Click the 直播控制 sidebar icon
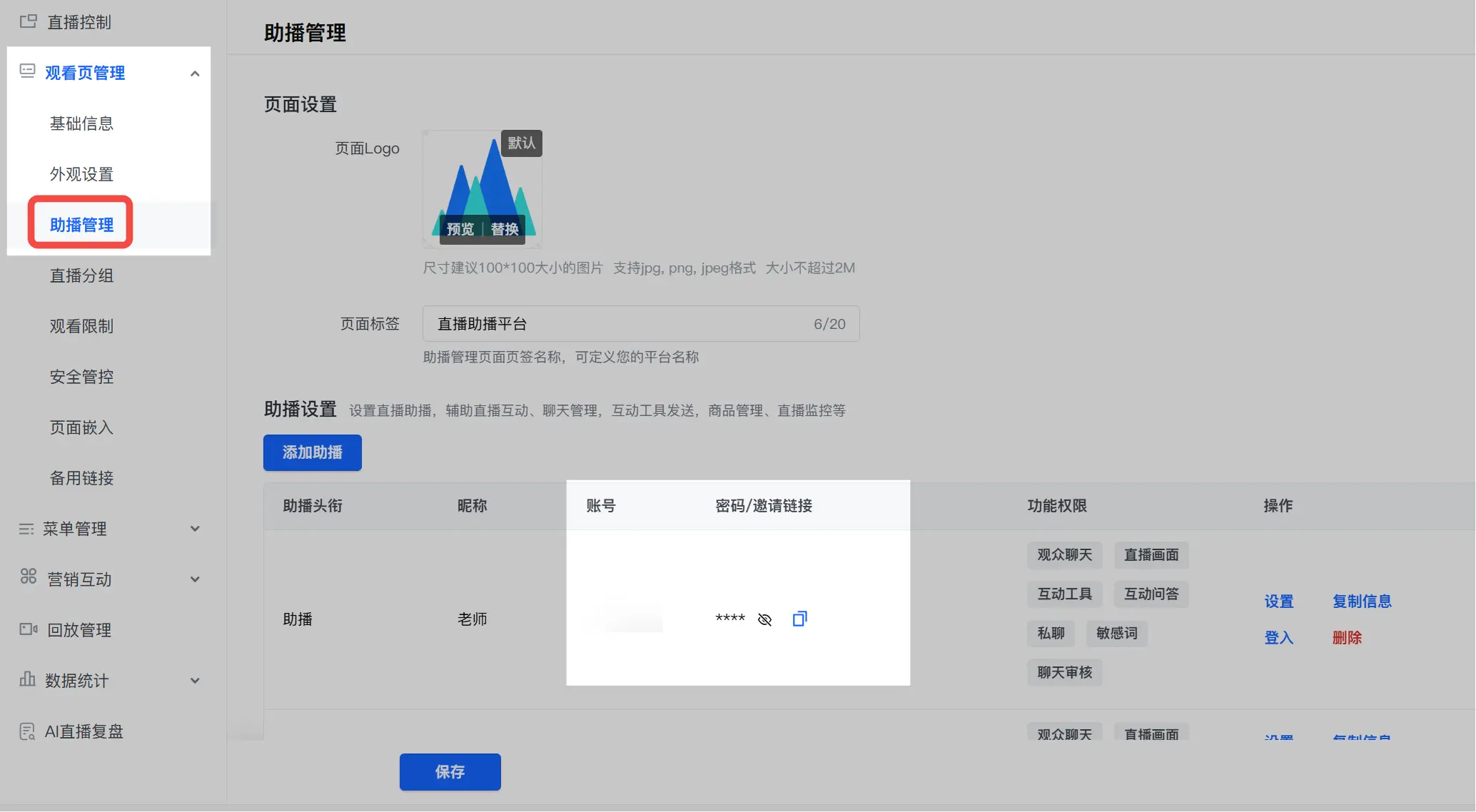1476x812 pixels. (x=28, y=21)
